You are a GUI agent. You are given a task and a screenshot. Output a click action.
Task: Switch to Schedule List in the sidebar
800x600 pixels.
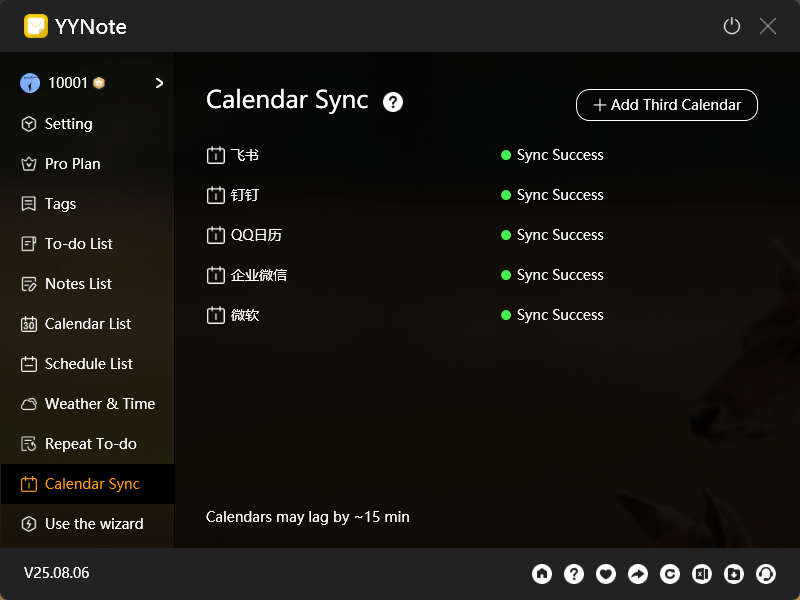click(x=29, y=364)
